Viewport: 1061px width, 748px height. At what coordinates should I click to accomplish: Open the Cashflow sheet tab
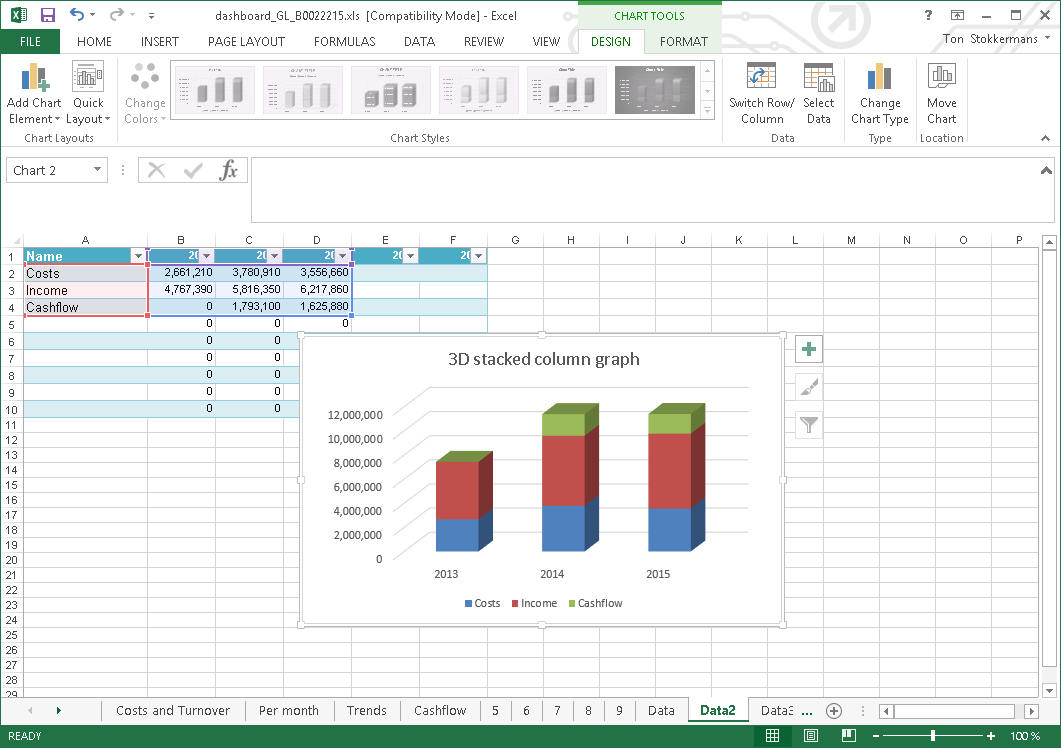pos(440,710)
